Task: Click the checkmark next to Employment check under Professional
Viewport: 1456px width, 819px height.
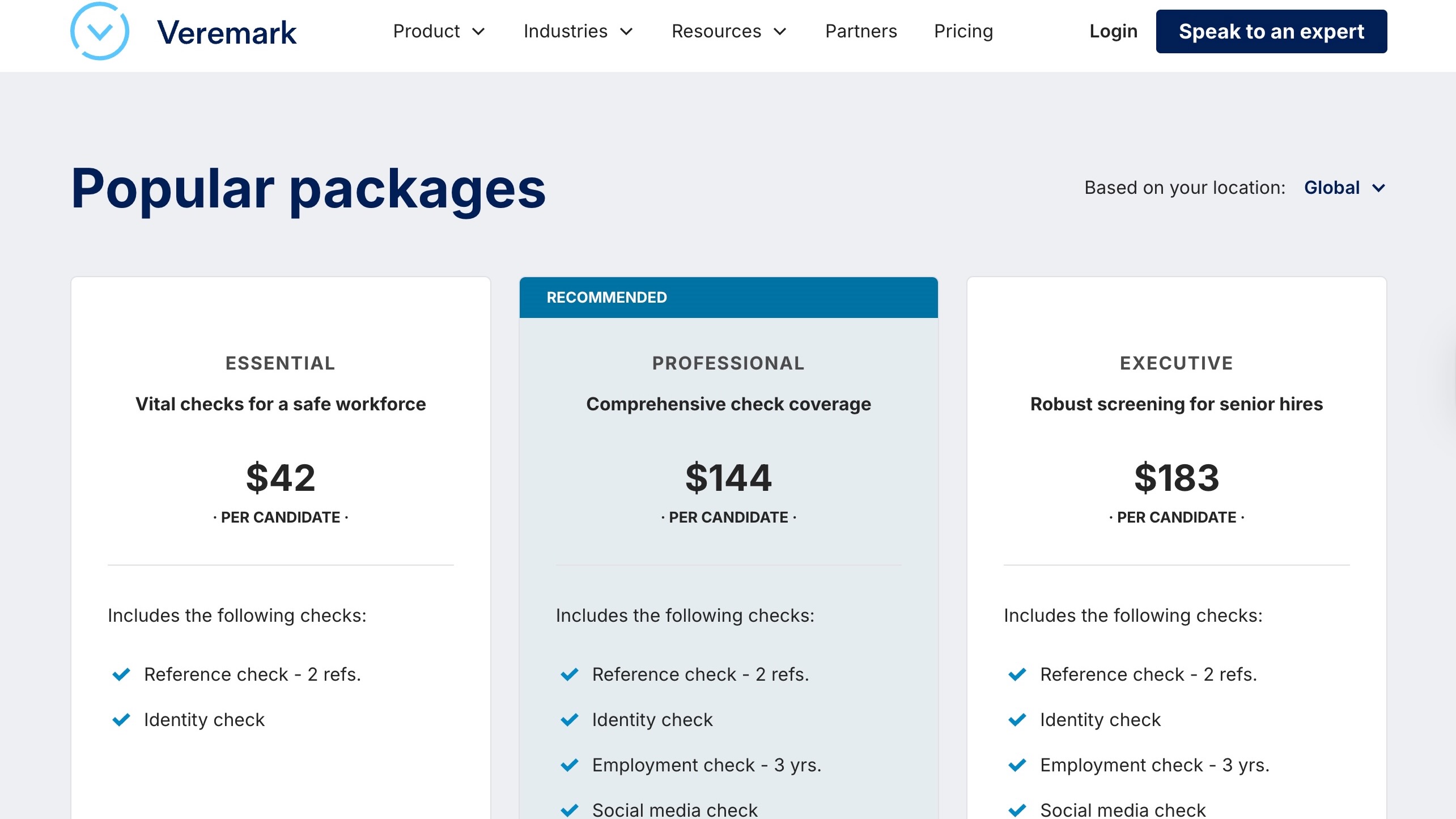Action: pyautogui.click(x=569, y=765)
